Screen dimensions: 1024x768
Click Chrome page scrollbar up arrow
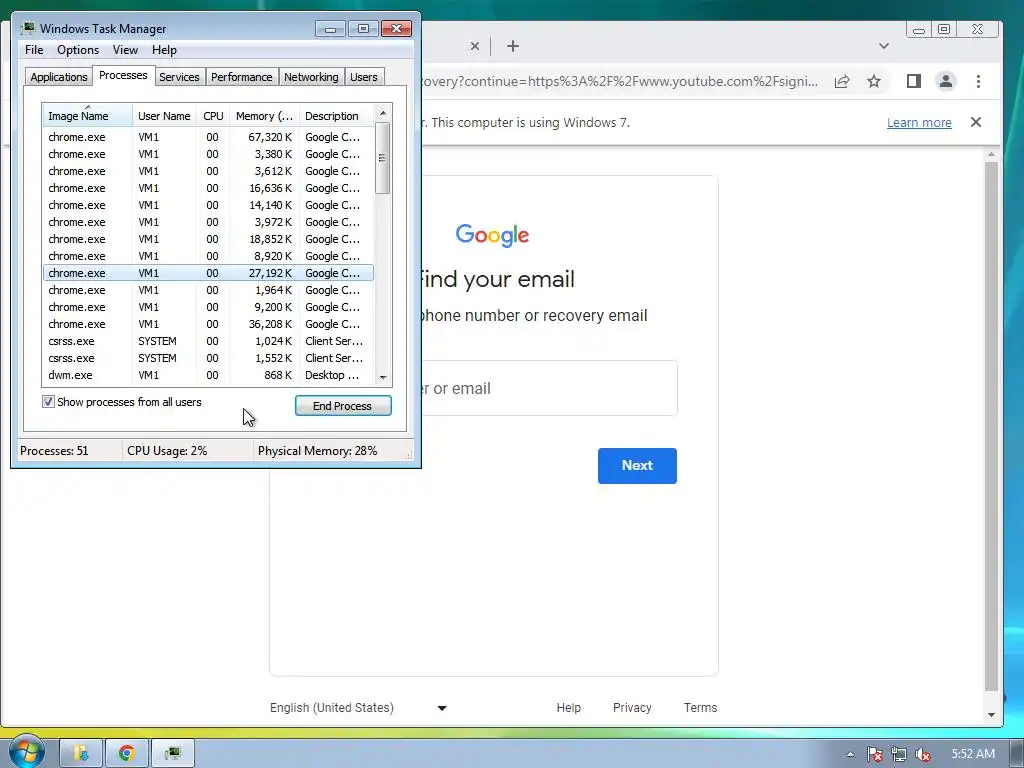coord(991,154)
